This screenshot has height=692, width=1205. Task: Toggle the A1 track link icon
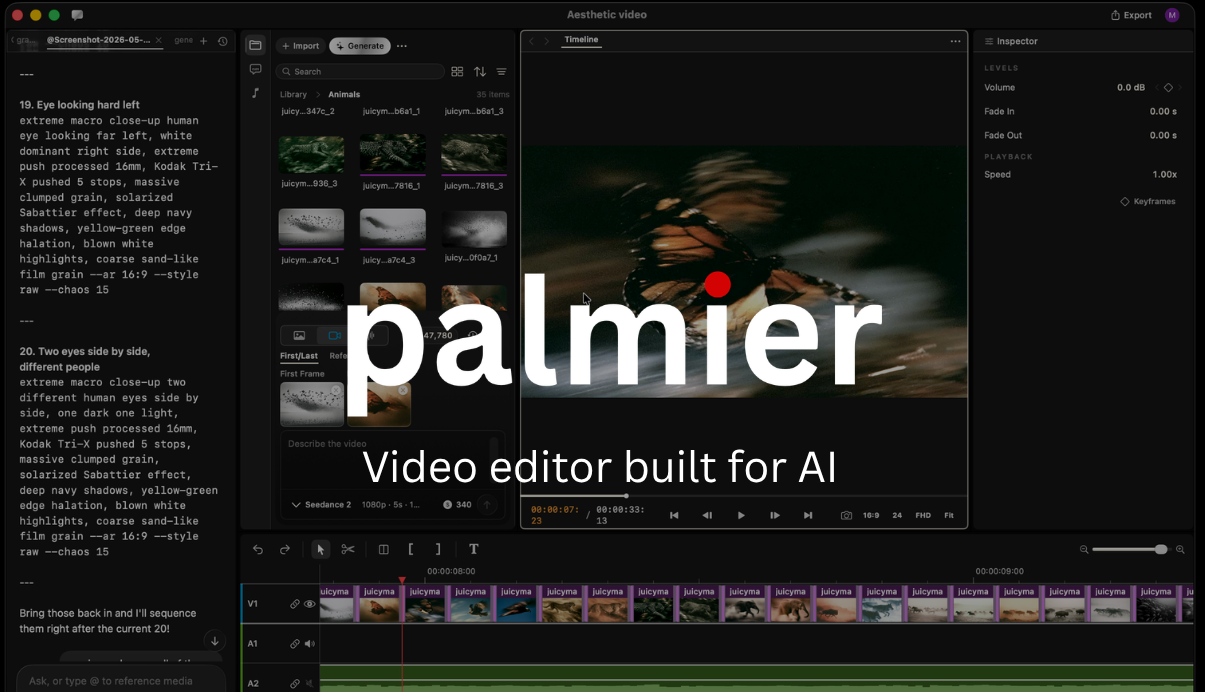[x=295, y=644]
